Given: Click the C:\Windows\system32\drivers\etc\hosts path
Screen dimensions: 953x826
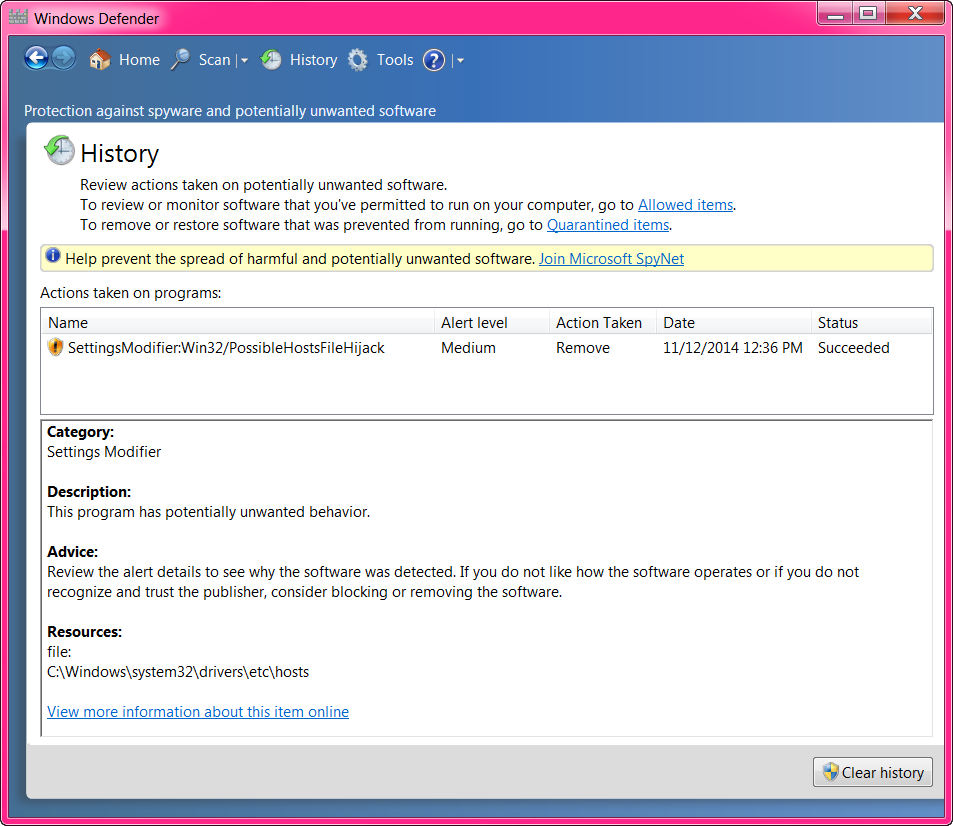Looking at the screenshot, I should [178, 672].
